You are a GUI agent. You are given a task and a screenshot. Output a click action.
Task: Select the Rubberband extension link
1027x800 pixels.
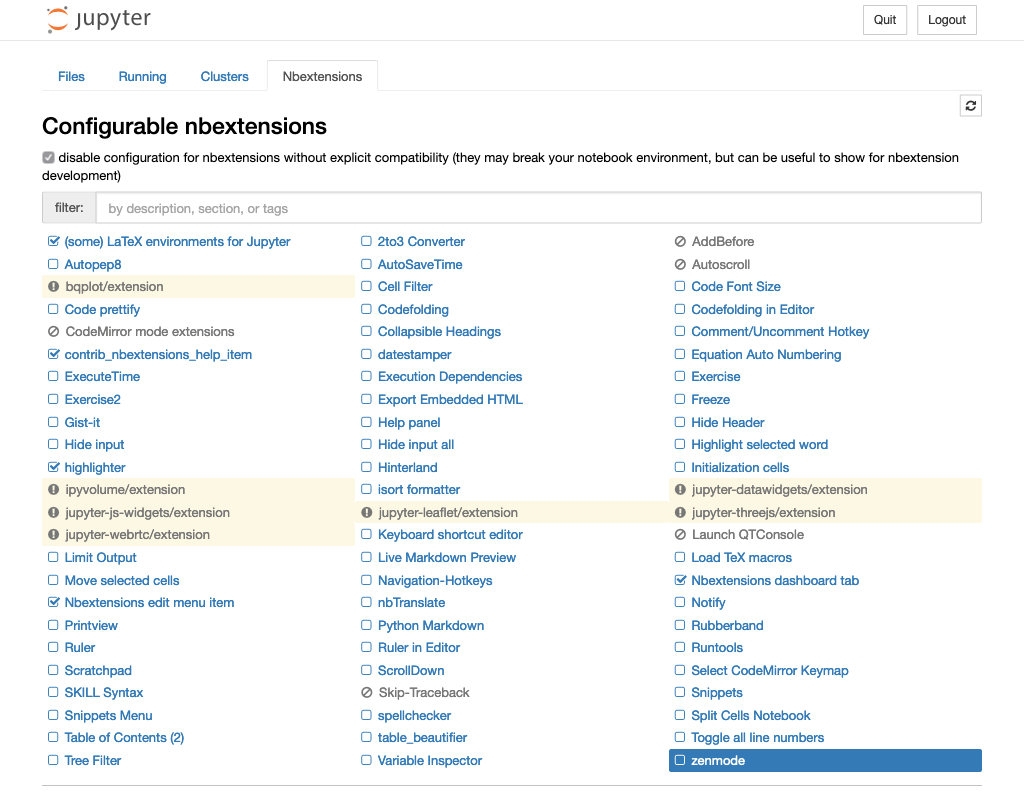tap(727, 625)
